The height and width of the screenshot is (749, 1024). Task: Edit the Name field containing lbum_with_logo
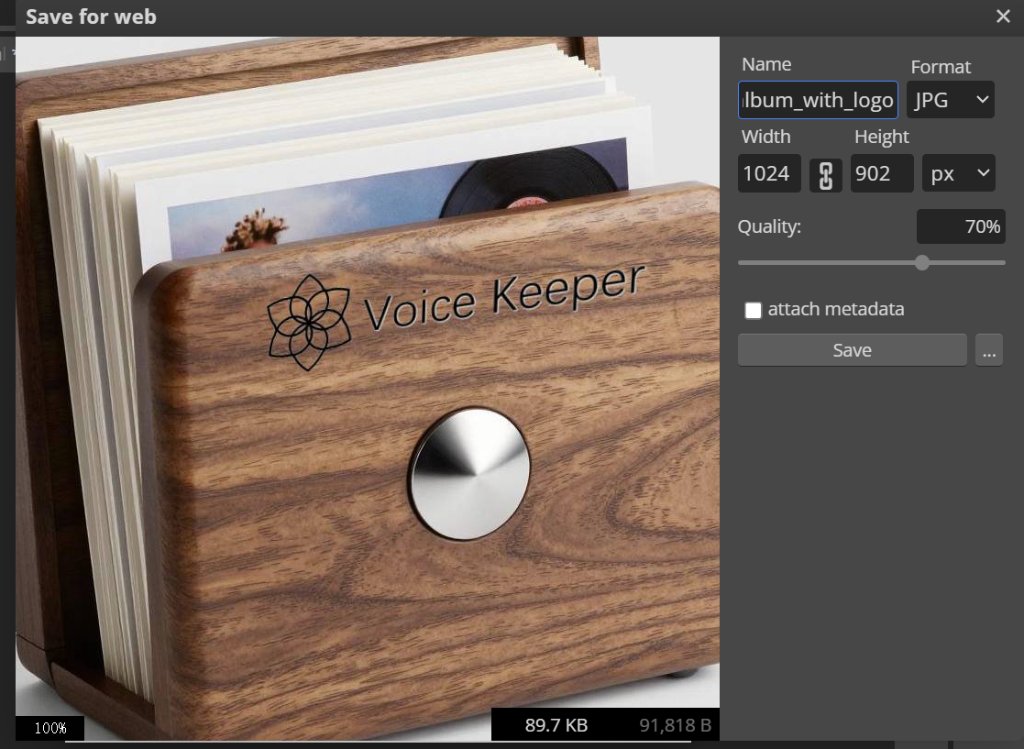click(818, 100)
